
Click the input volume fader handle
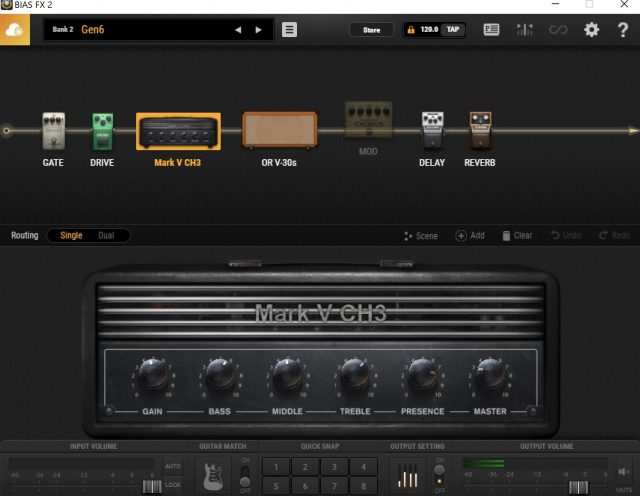pyautogui.click(x=152, y=487)
